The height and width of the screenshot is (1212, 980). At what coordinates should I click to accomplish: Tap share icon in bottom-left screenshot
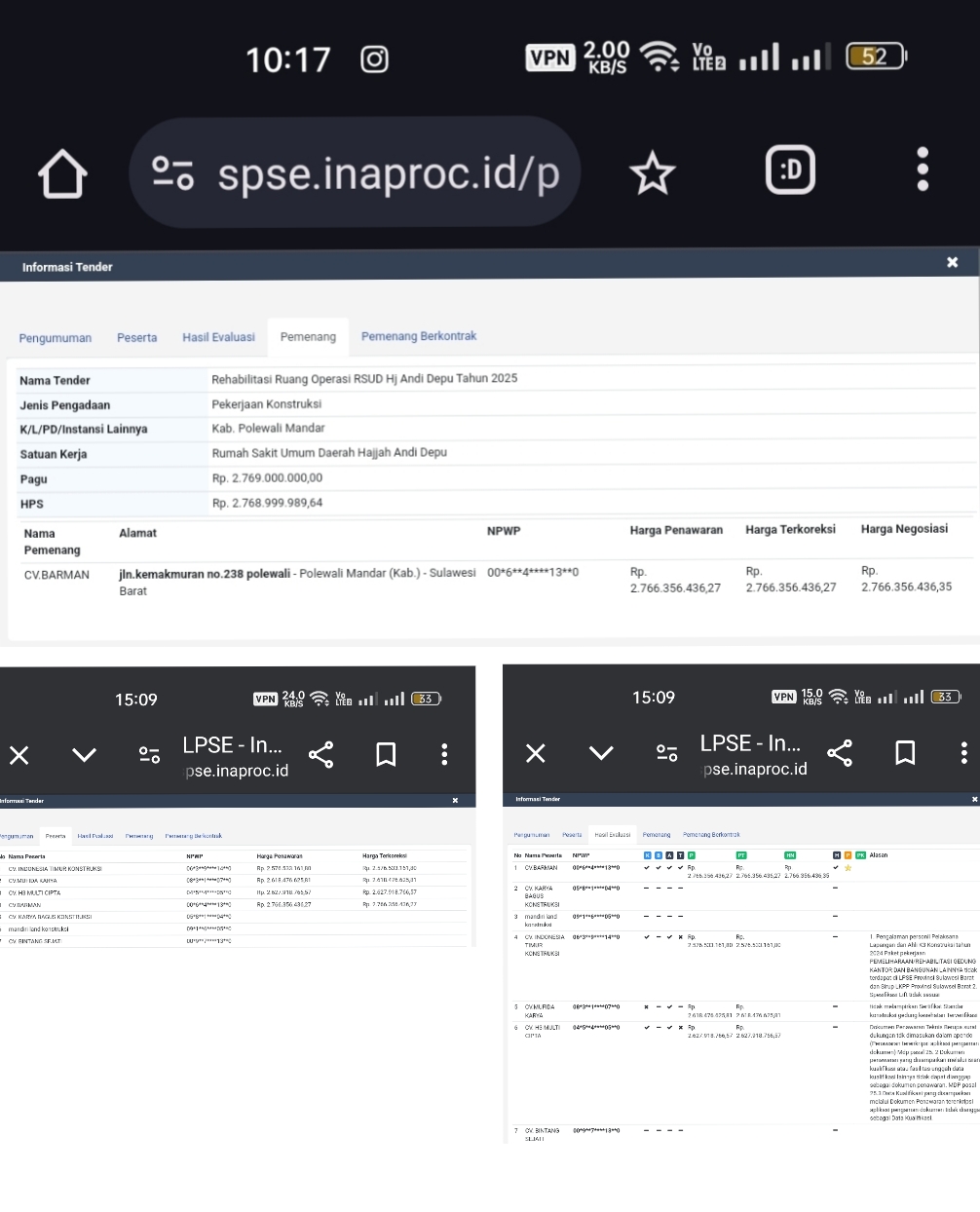pyautogui.click(x=320, y=754)
